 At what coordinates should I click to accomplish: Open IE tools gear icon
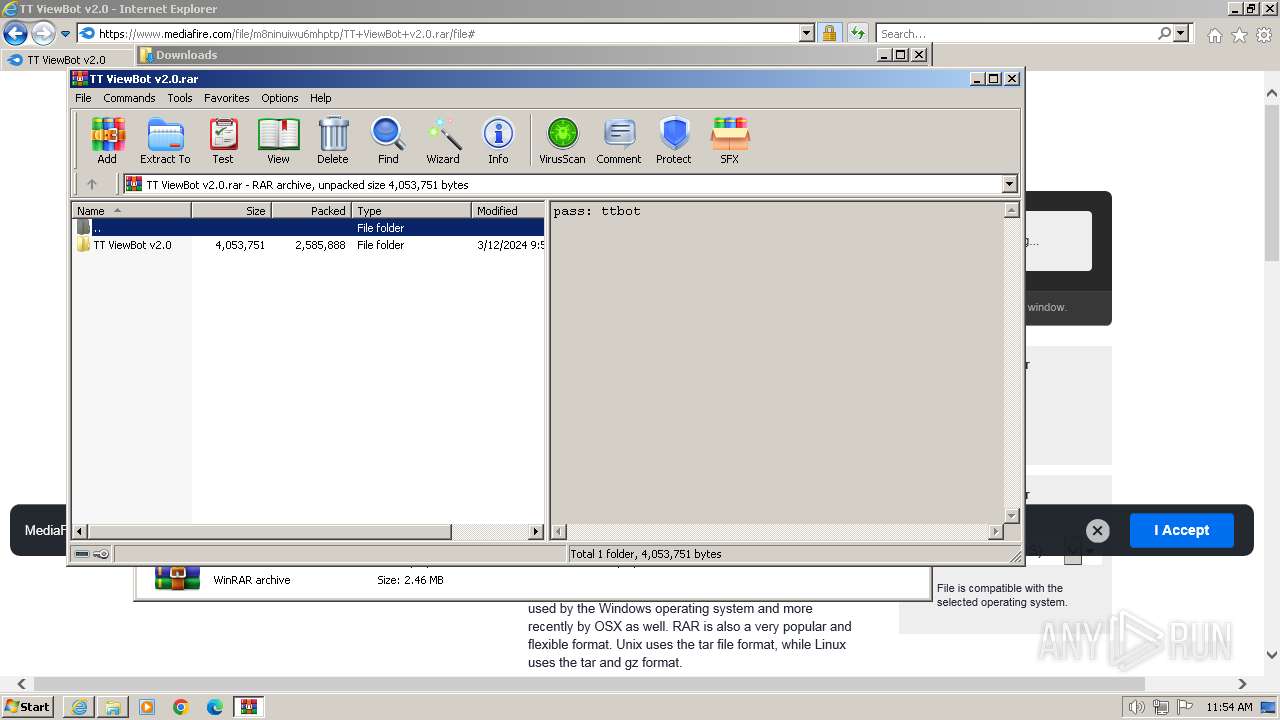(1264, 35)
